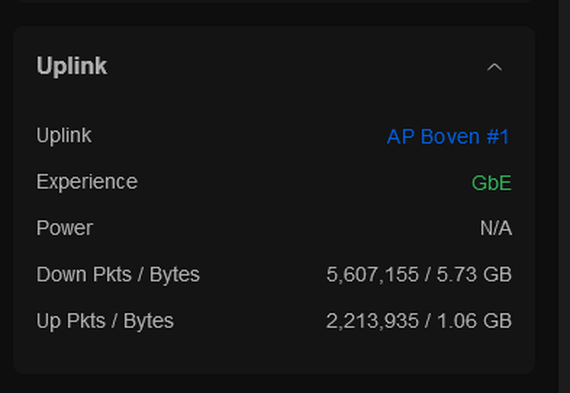Select the 2,213,935 up packets count
570x393 pixels.
point(372,321)
